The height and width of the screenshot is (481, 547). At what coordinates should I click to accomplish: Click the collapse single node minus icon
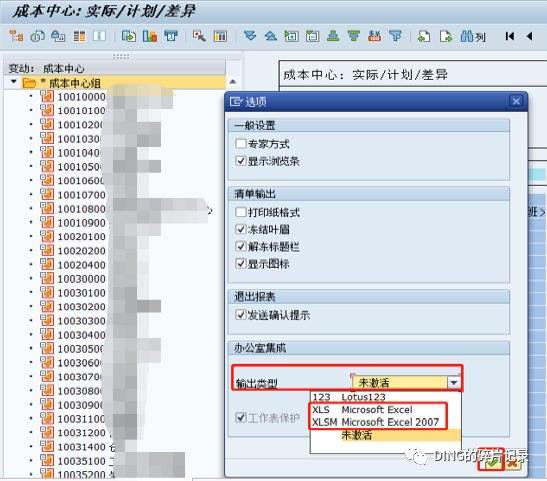tap(313, 36)
